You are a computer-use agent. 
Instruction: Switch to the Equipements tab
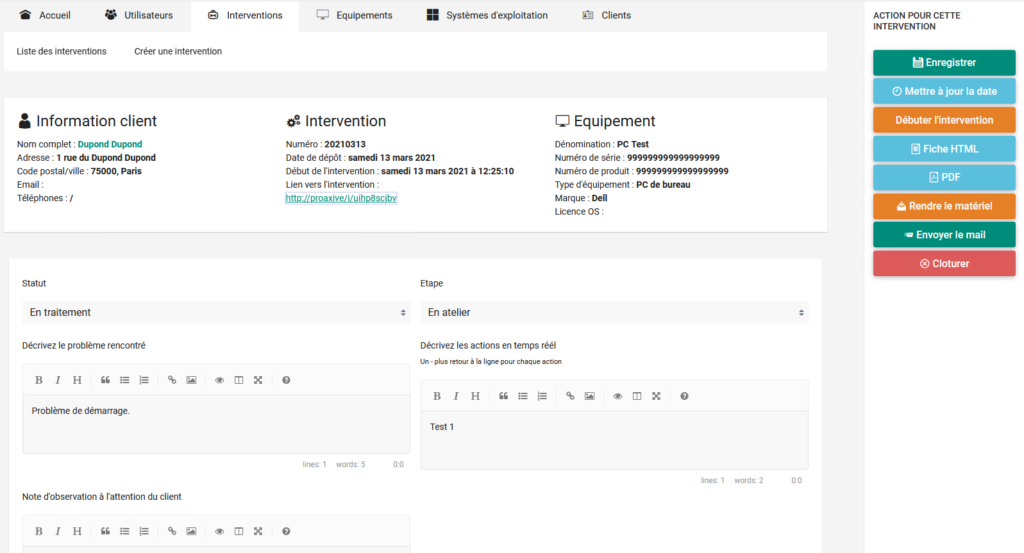354,16
